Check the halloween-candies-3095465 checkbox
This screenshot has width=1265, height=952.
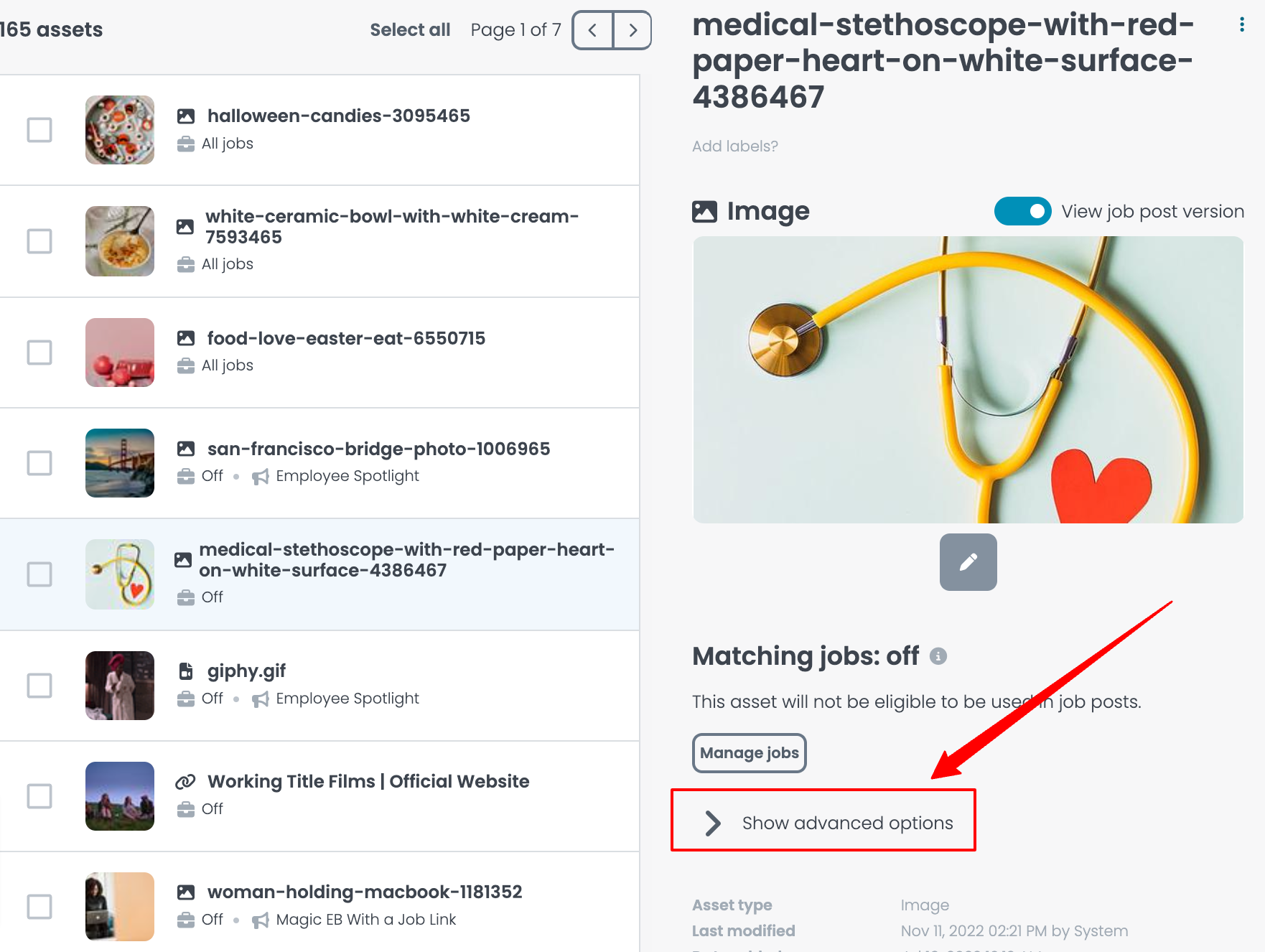39,130
